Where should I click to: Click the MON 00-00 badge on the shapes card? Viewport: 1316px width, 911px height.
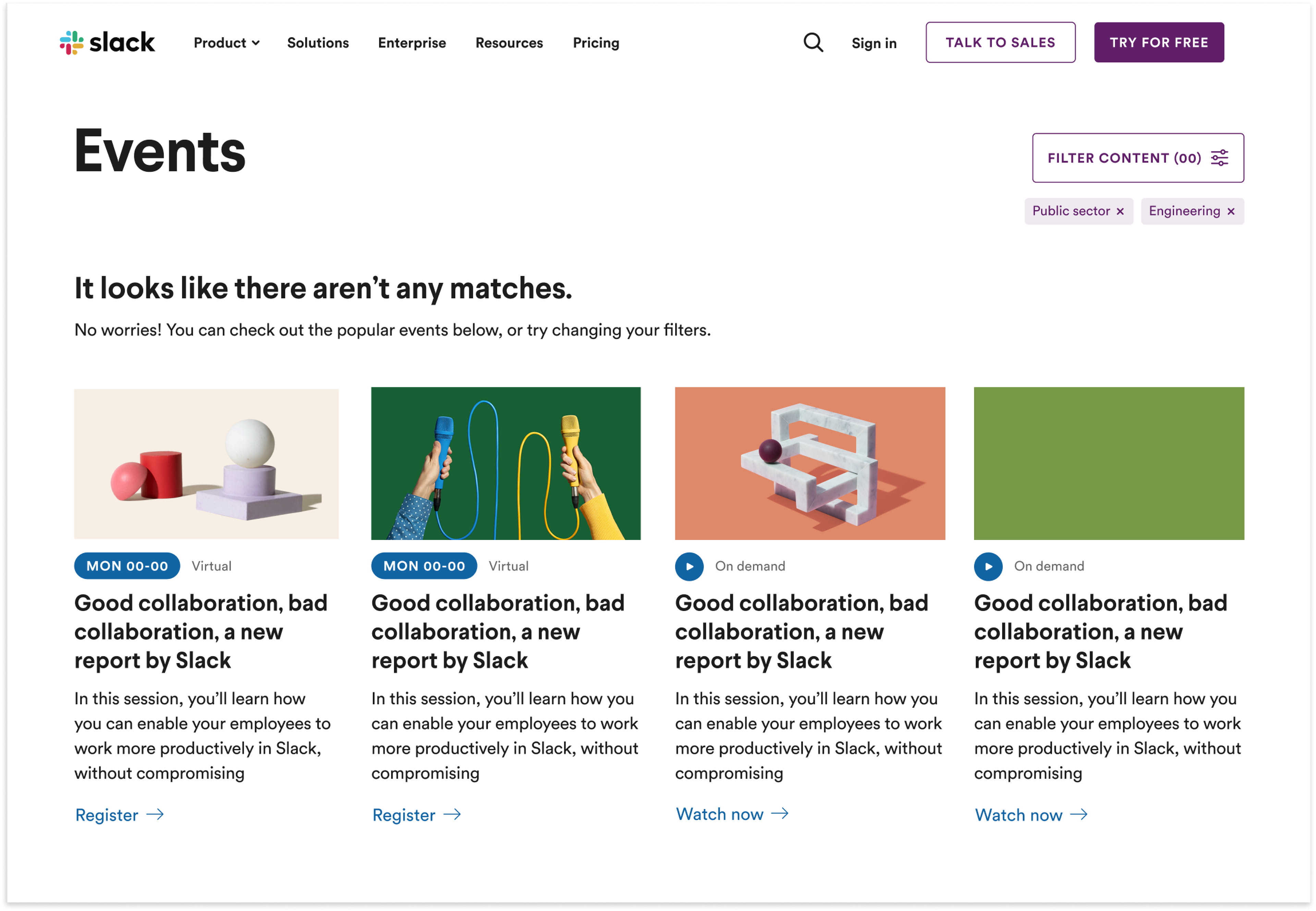pos(127,566)
